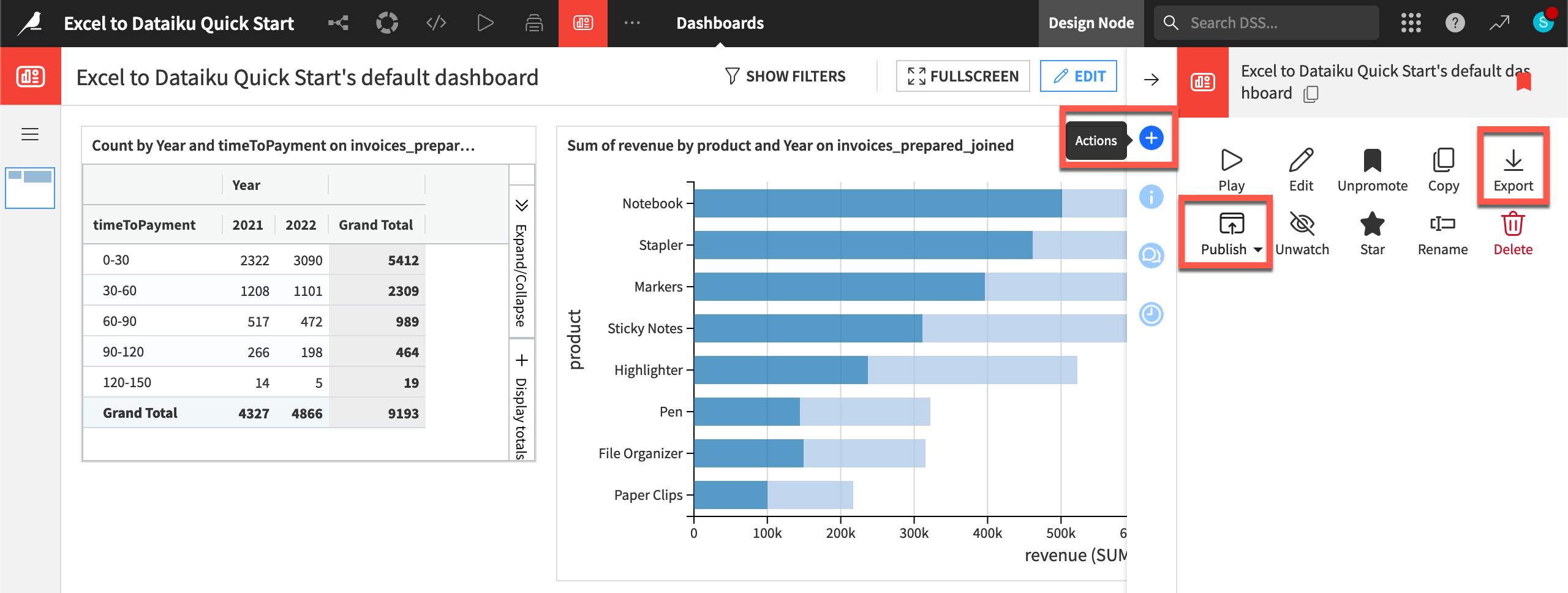
Task: Click the Edit pencil action
Action: pyautogui.click(x=1302, y=170)
